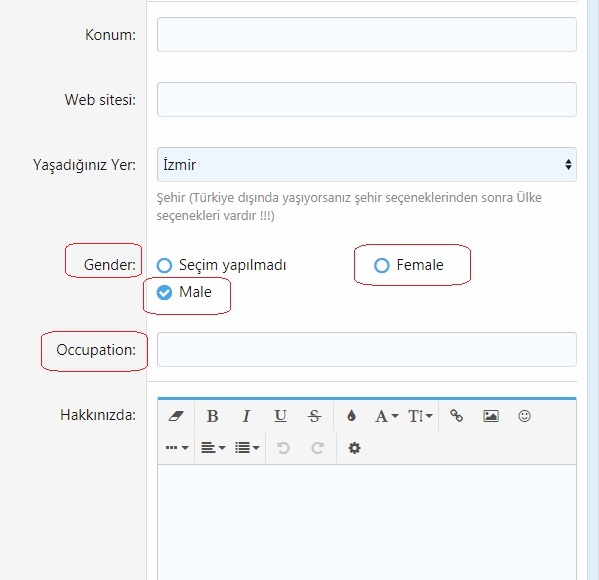
Task: Click the Redo arrow in editor
Action: tap(317, 447)
